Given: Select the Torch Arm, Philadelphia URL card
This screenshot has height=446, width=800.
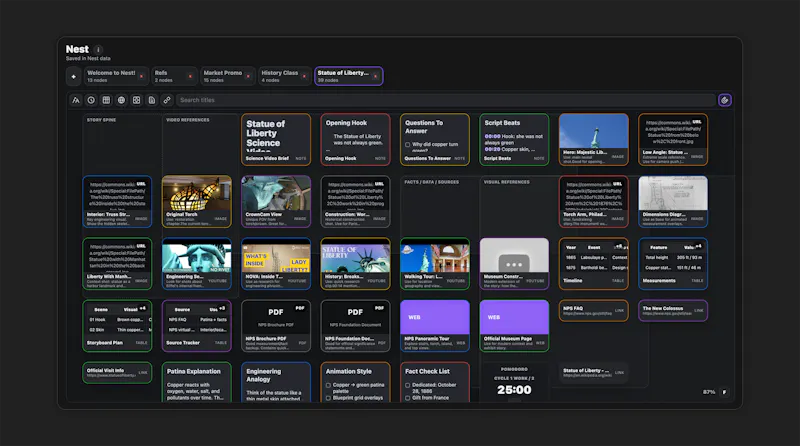Looking at the screenshot, I should pyautogui.click(x=593, y=202).
